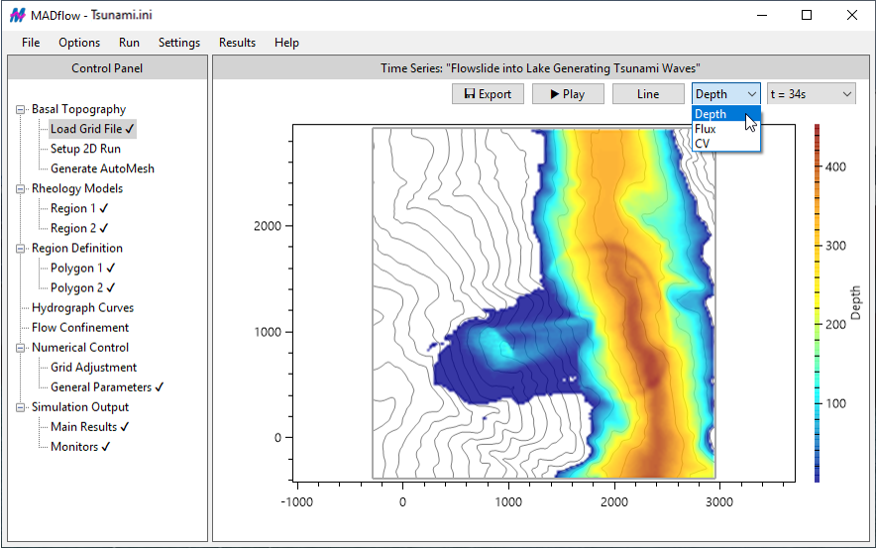
Task: Click the Export save icon button
Action: tap(488, 94)
